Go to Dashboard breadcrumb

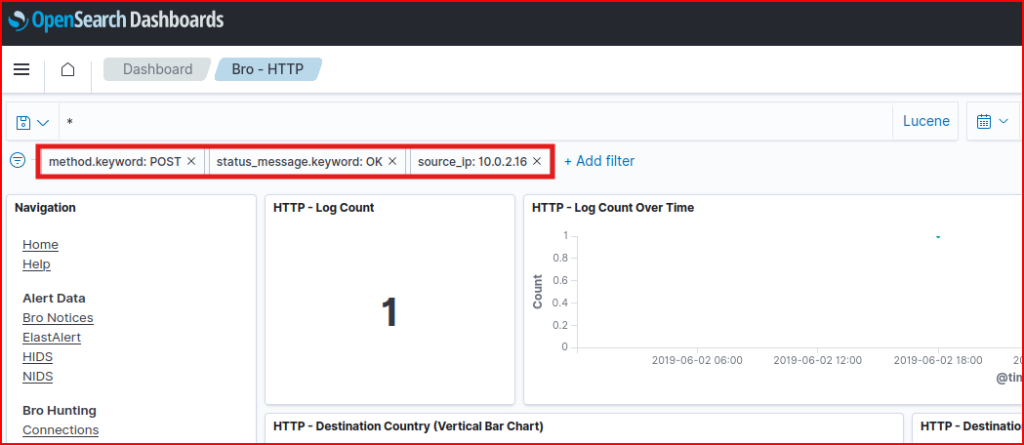tap(157, 69)
